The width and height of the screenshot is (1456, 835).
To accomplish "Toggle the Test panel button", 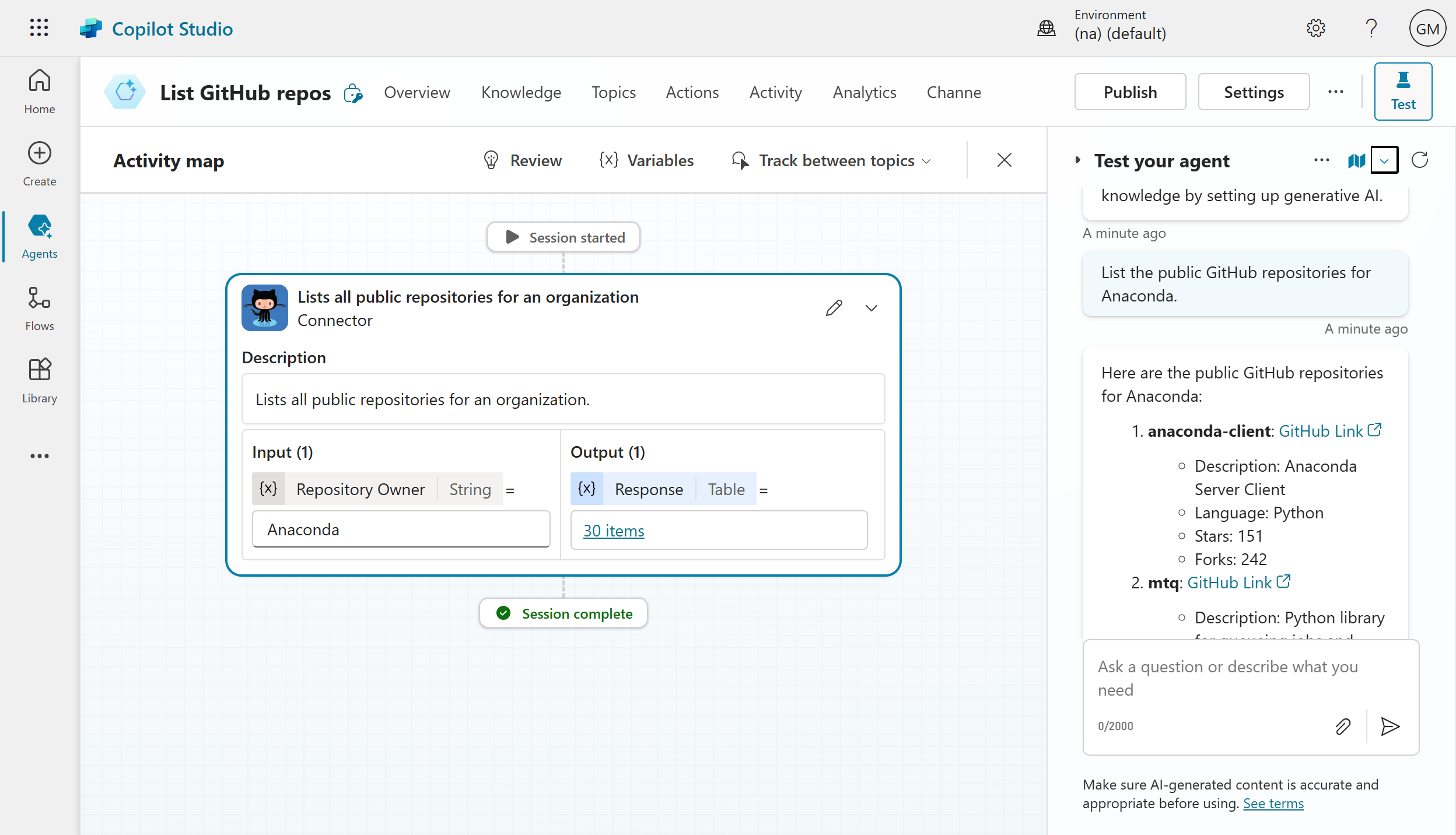I will point(1402,92).
